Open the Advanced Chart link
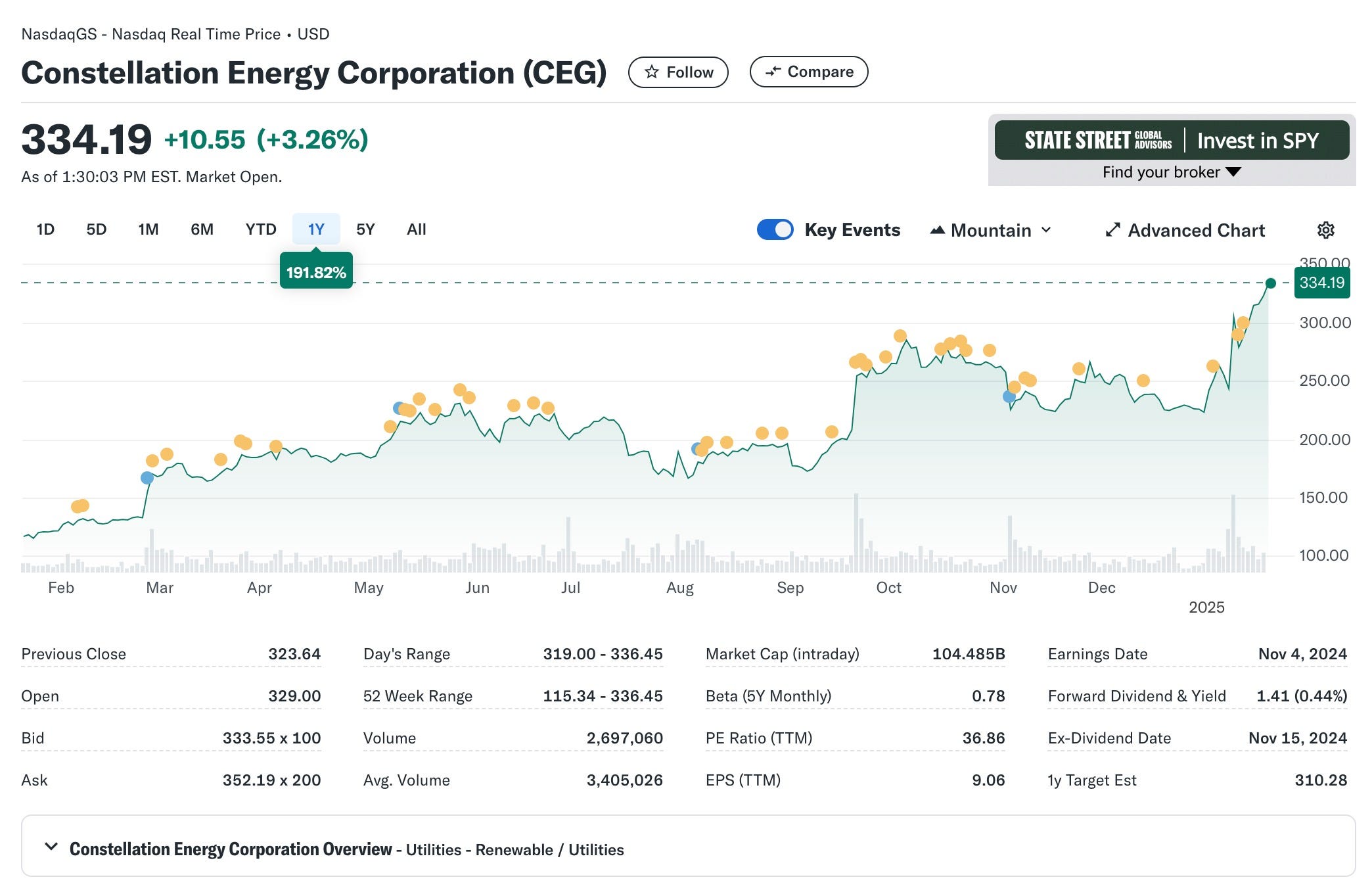The width and height of the screenshot is (1372, 894). click(x=1195, y=230)
